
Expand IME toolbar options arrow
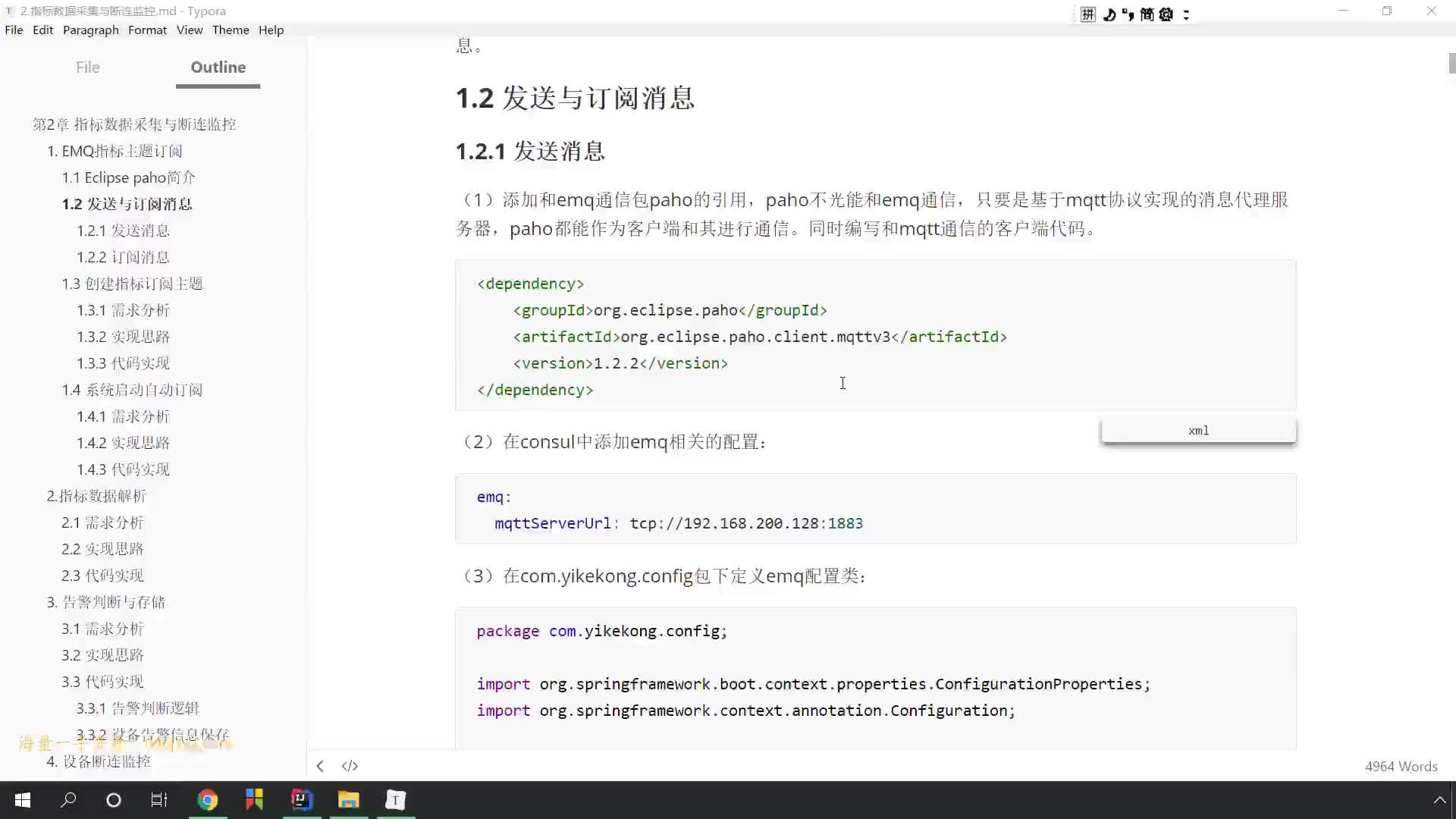pos(1186,14)
